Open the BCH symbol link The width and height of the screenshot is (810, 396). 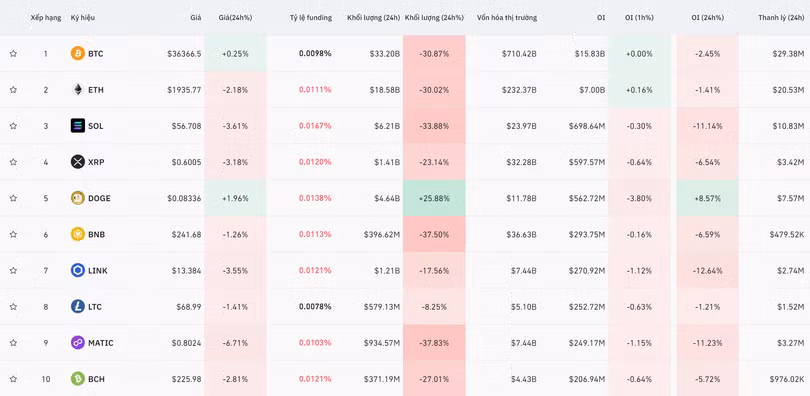pyautogui.click(x=96, y=379)
